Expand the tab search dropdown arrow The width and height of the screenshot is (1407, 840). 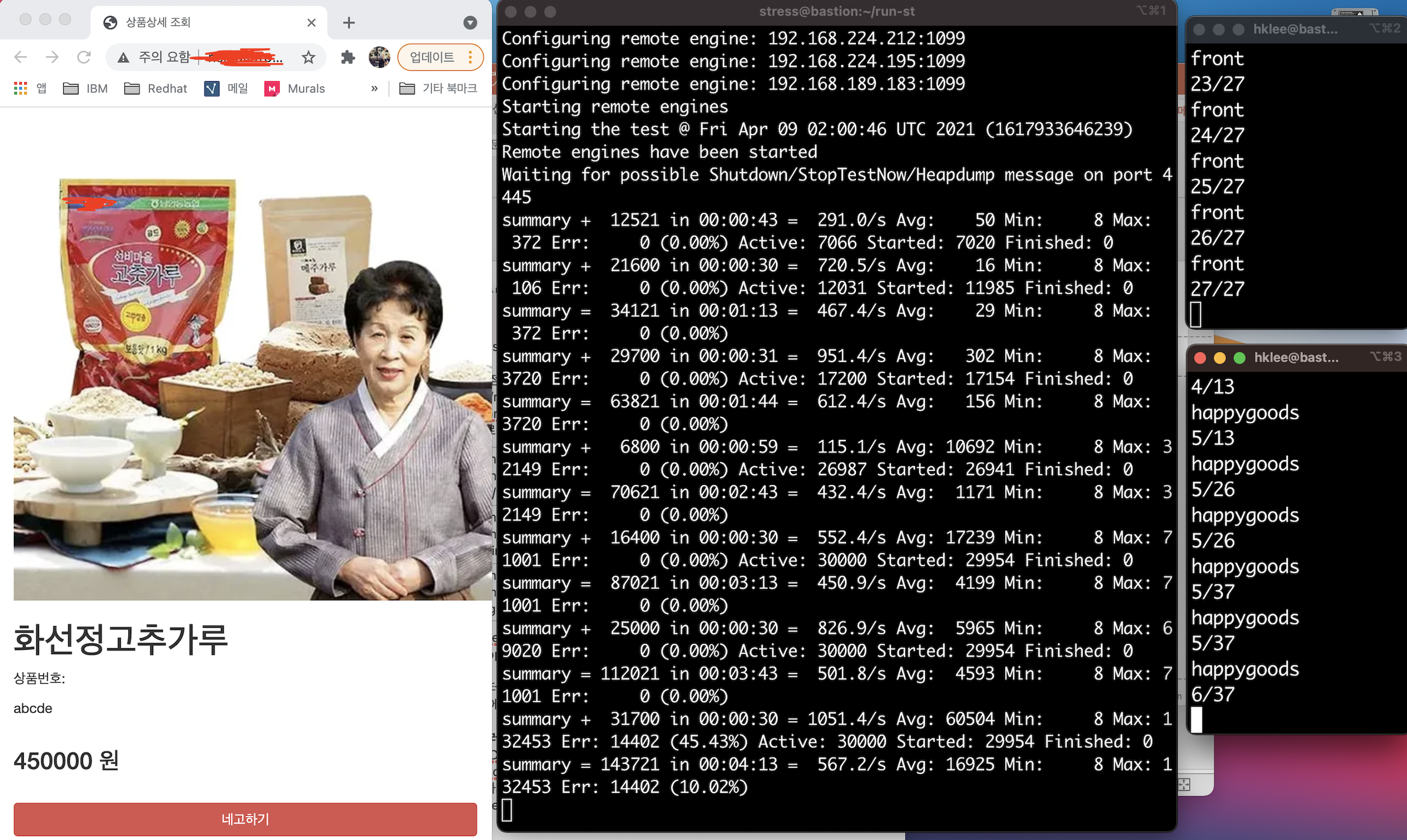pyautogui.click(x=470, y=22)
